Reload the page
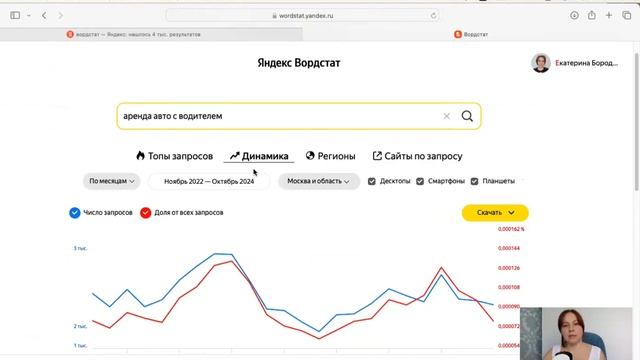The height and width of the screenshot is (360, 640). click(x=433, y=16)
